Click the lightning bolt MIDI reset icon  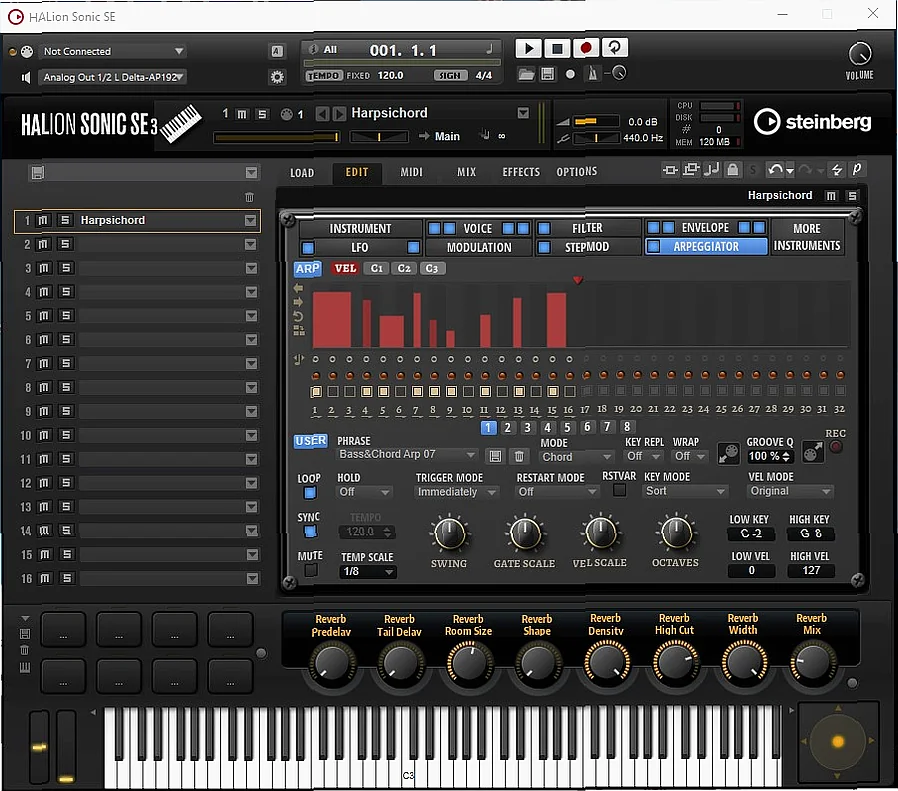click(838, 170)
